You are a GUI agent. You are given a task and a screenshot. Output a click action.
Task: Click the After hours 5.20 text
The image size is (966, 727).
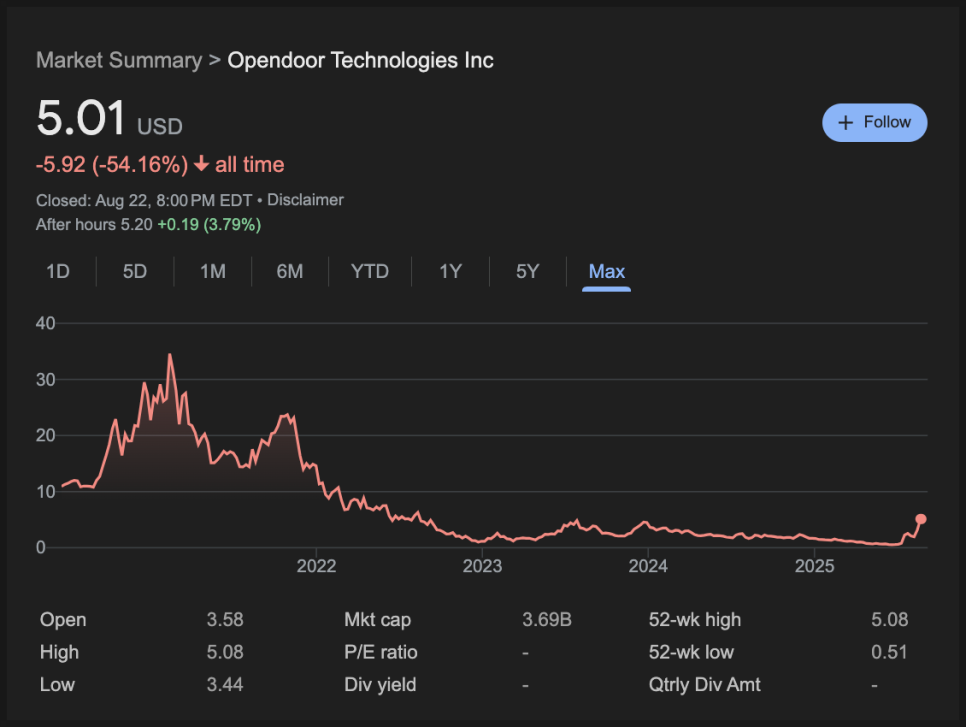pos(94,224)
